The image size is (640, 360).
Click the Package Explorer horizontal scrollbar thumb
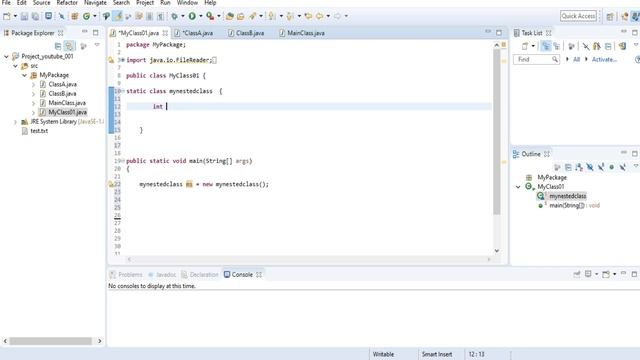pos(51,341)
